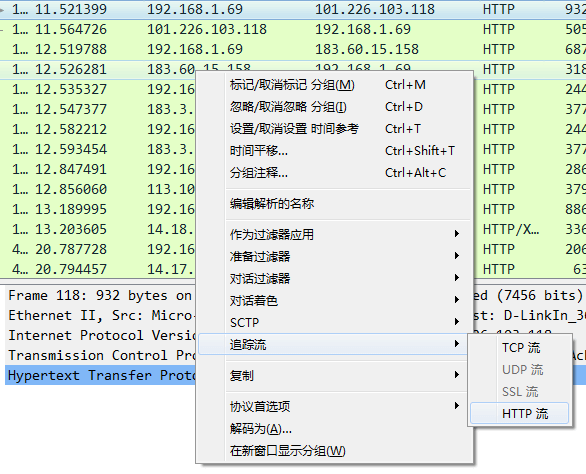
Task: Select Transmission Control Protocol detail line
Action: 100,356
